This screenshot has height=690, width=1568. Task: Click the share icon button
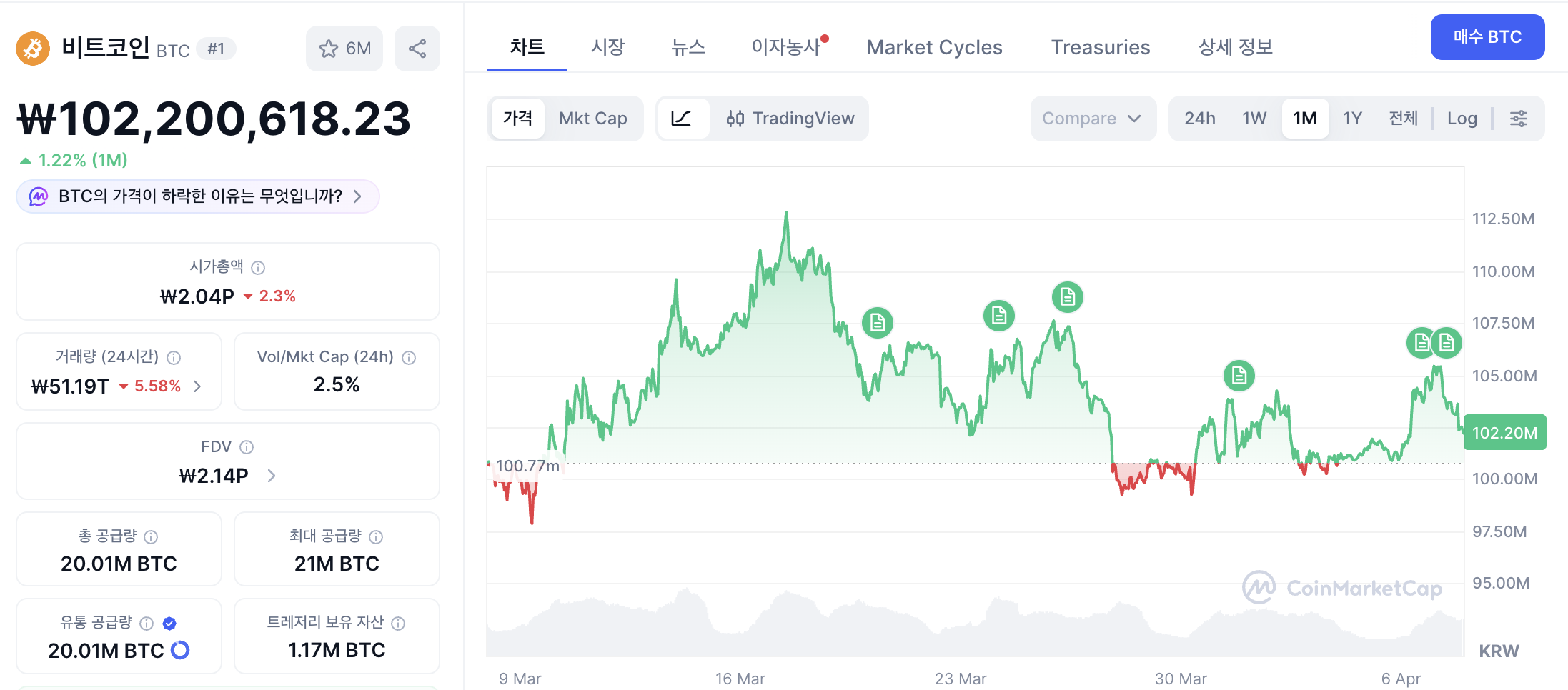(417, 49)
